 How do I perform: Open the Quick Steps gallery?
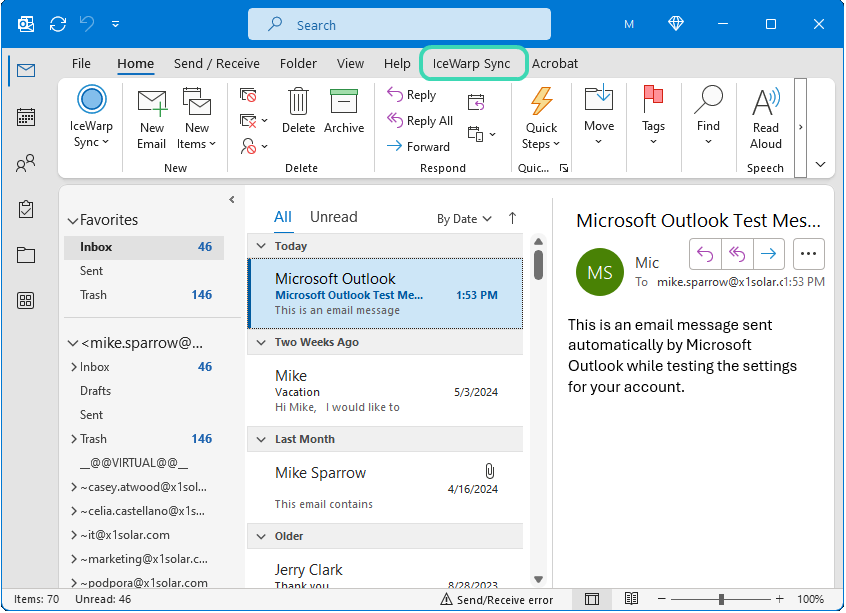click(541, 119)
